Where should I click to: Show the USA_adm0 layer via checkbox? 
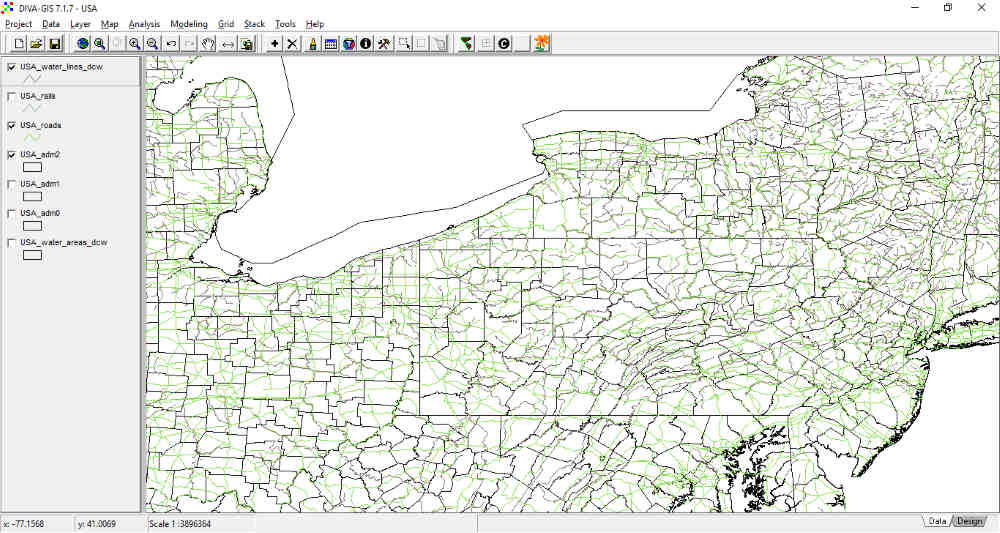(11, 214)
